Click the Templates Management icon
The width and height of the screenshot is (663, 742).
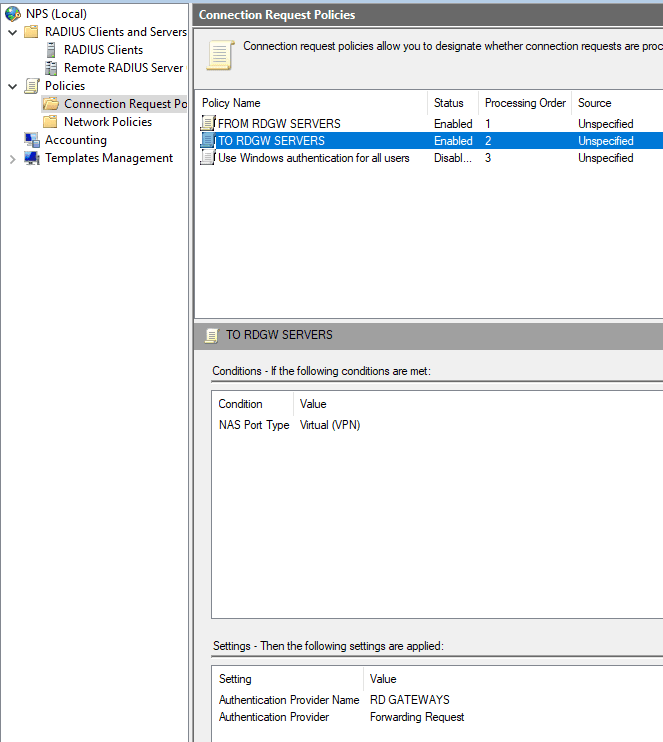[x=32, y=158]
